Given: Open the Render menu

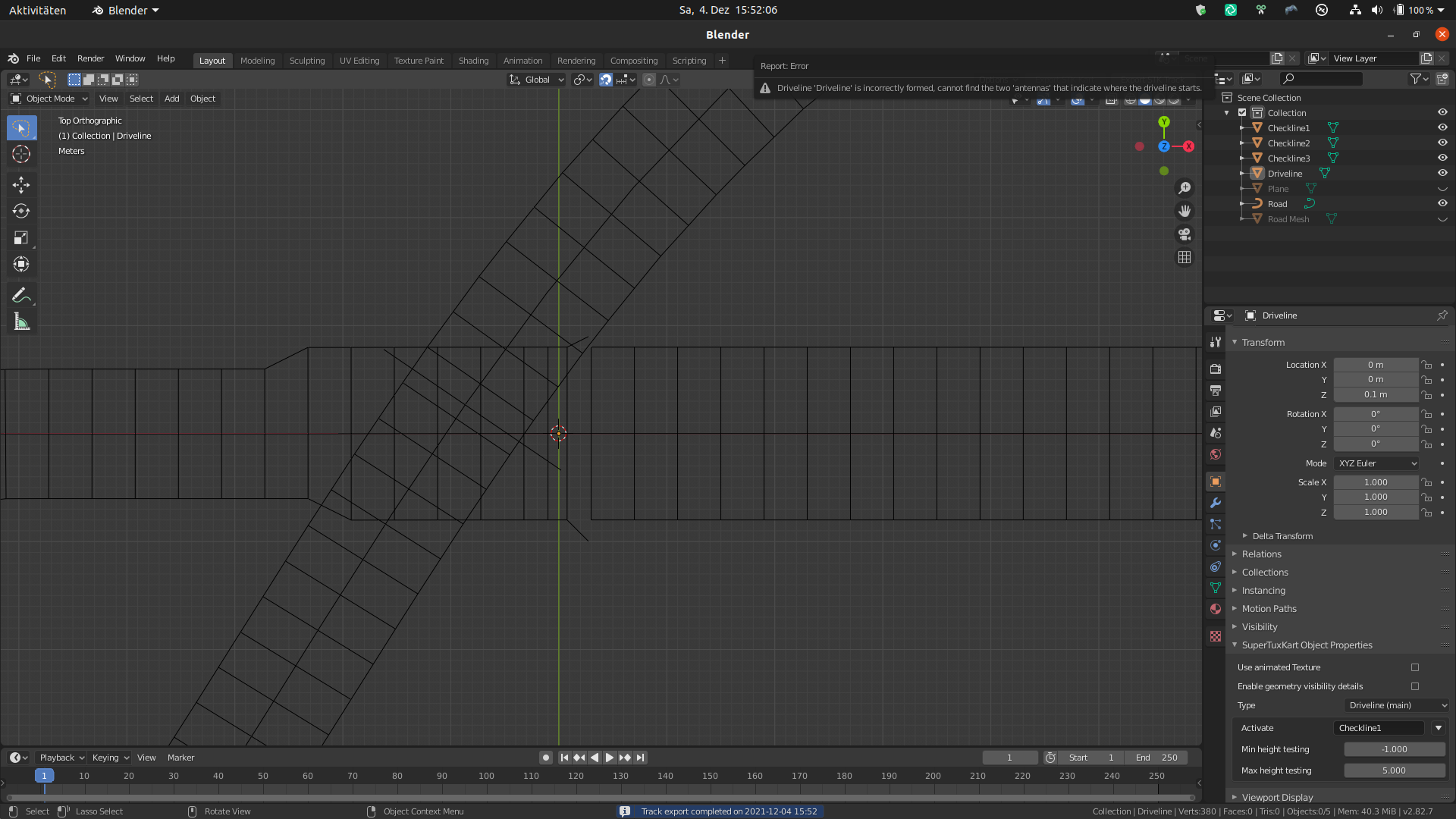Looking at the screenshot, I should tap(90, 58).
